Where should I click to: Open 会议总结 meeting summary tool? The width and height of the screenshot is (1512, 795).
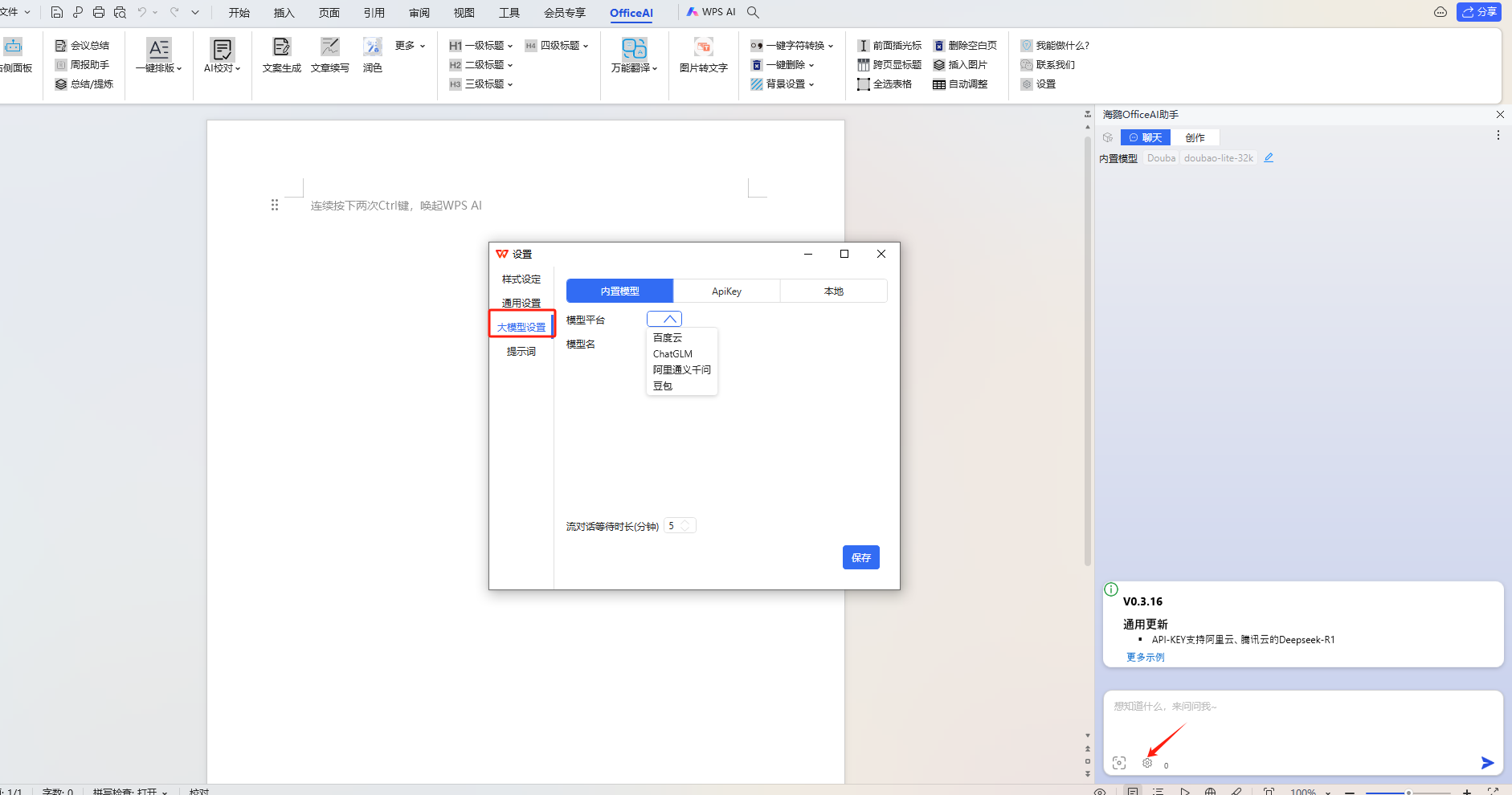pyautogui.click(x=82, y=46)
